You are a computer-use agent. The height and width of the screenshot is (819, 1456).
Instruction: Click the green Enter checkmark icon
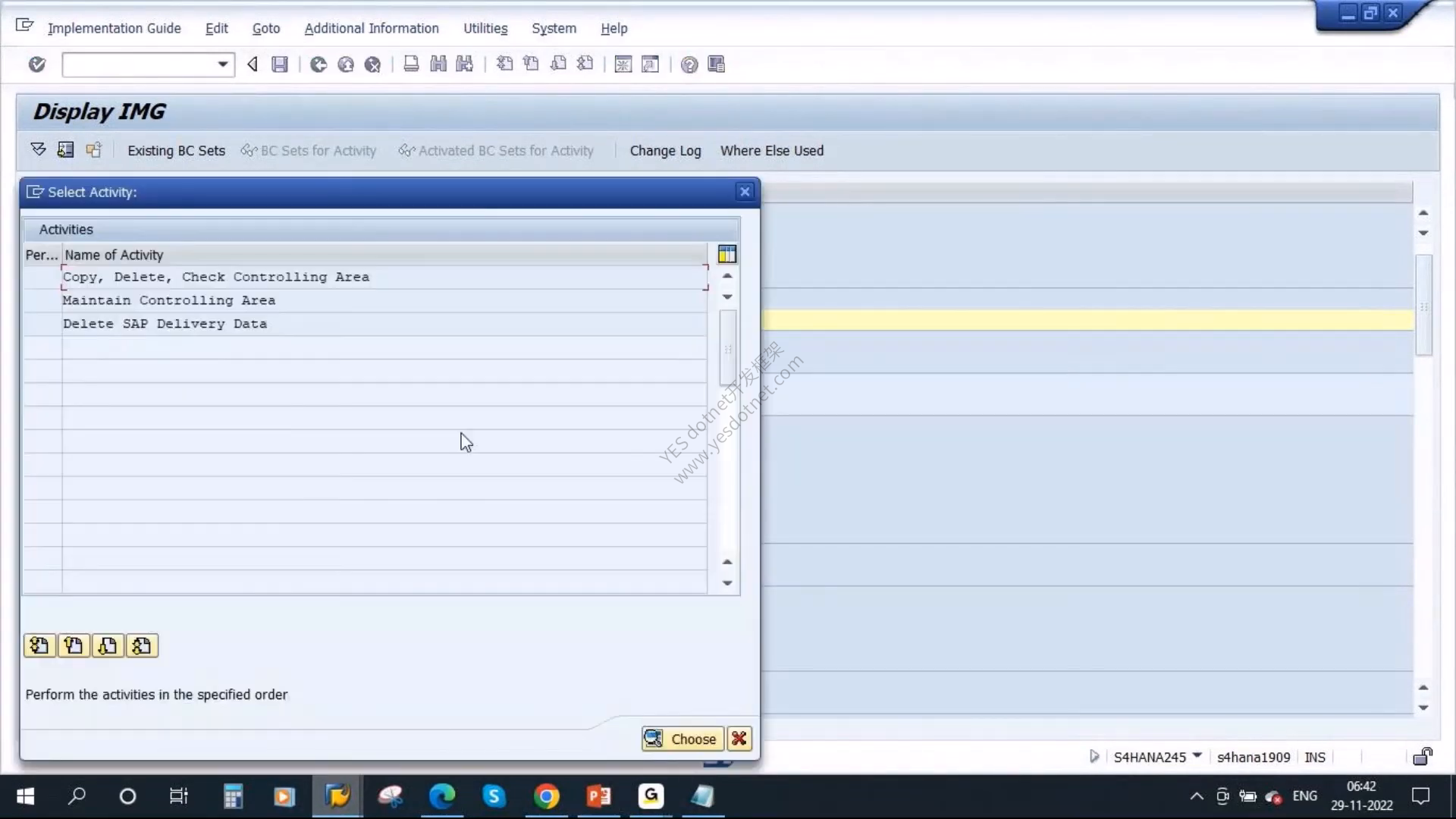tap(36, 64)
